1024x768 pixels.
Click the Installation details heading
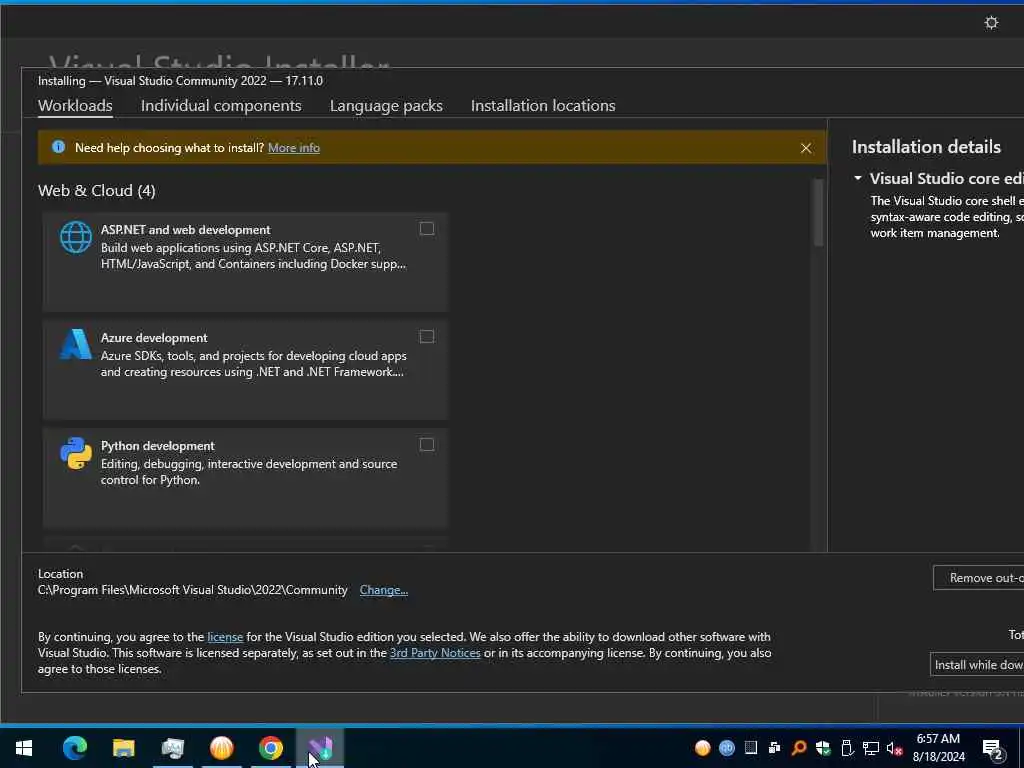[926, 147]
